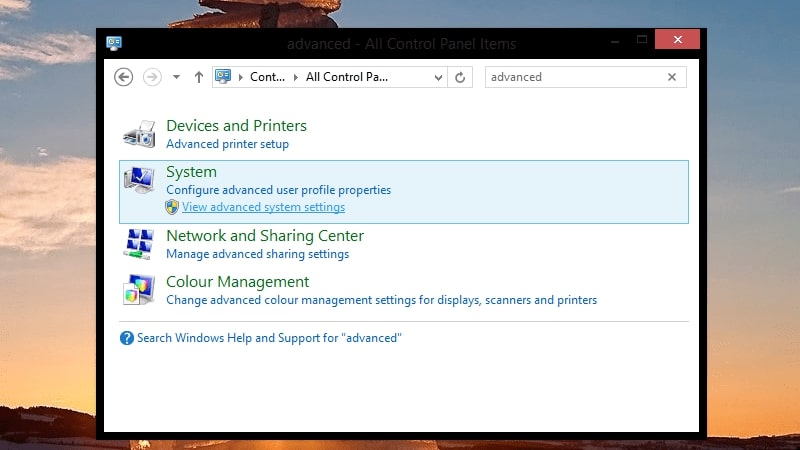Open the recent locations dropdown arrow

(176, 77)
